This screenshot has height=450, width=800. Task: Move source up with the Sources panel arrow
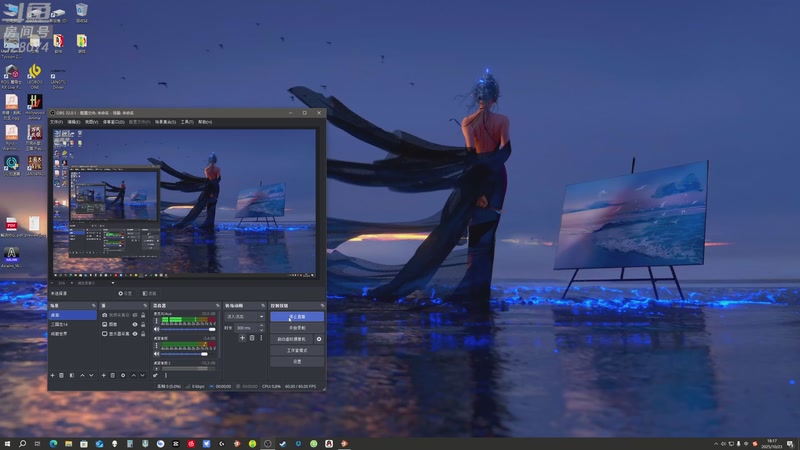pos(134,376)
